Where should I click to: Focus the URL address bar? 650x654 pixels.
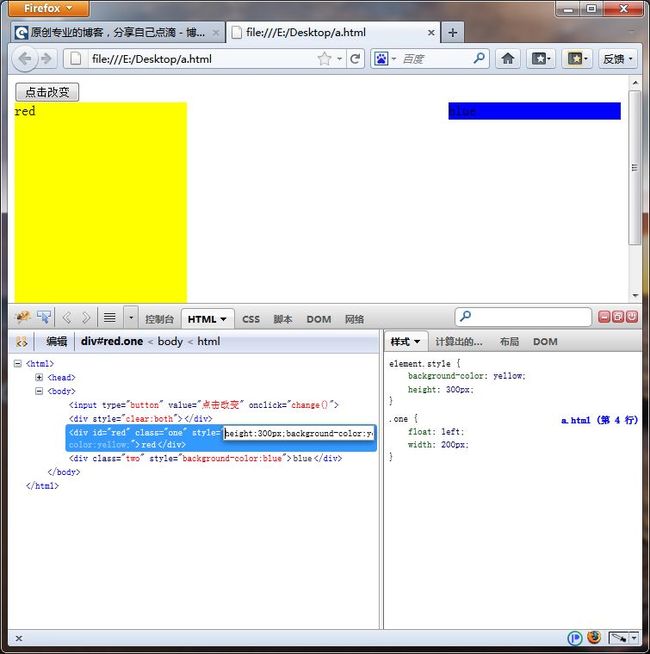tap(202, 59)
